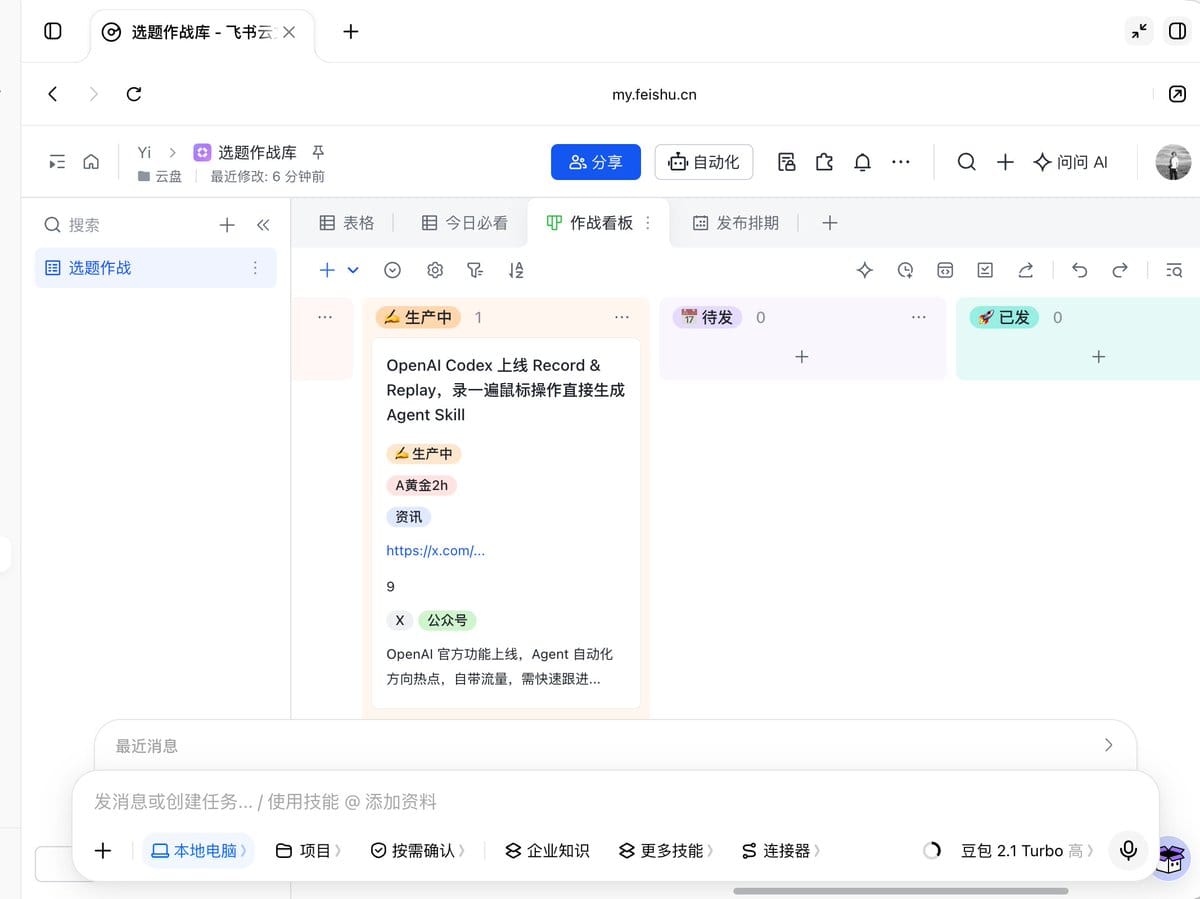Switch to the 表格 view tab
The image size is (1200, 899).
[x=346, y=223]
